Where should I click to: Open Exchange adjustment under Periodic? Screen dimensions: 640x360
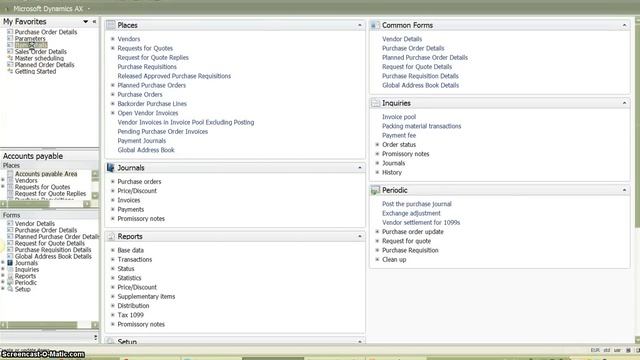click(411, 213)
